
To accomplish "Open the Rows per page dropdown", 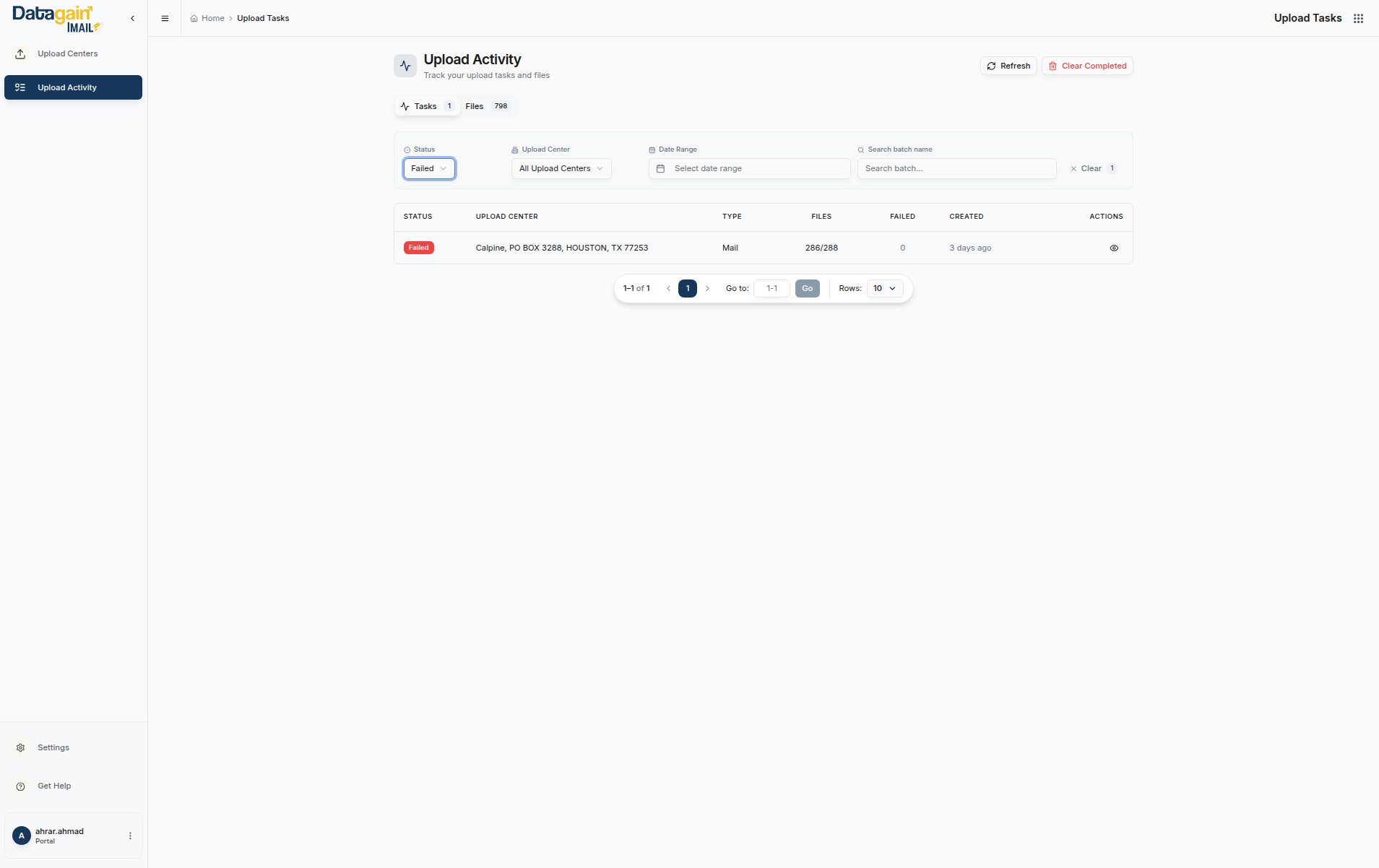I will coord(884,288).
